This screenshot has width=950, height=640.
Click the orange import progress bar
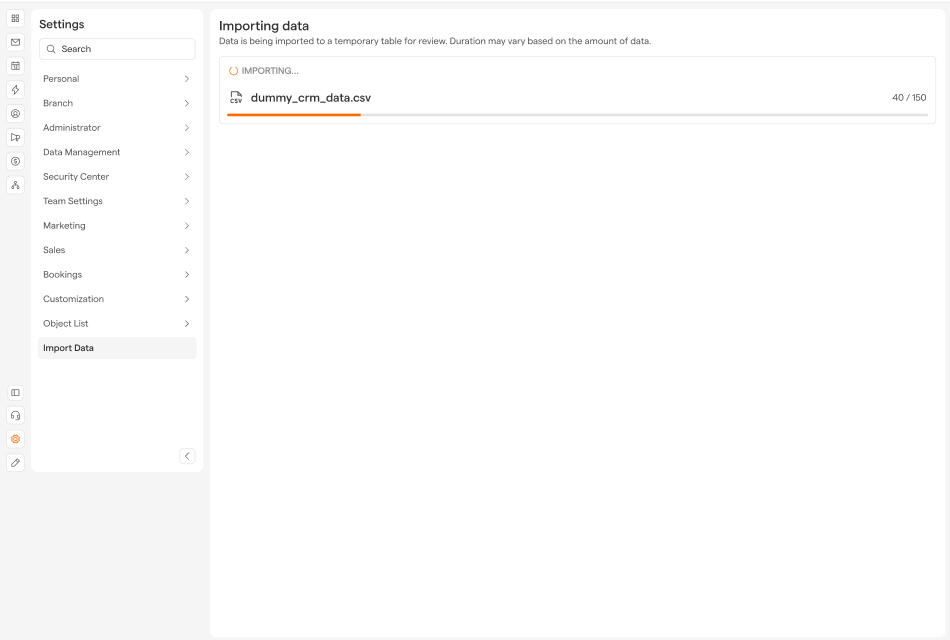[294, 115]
